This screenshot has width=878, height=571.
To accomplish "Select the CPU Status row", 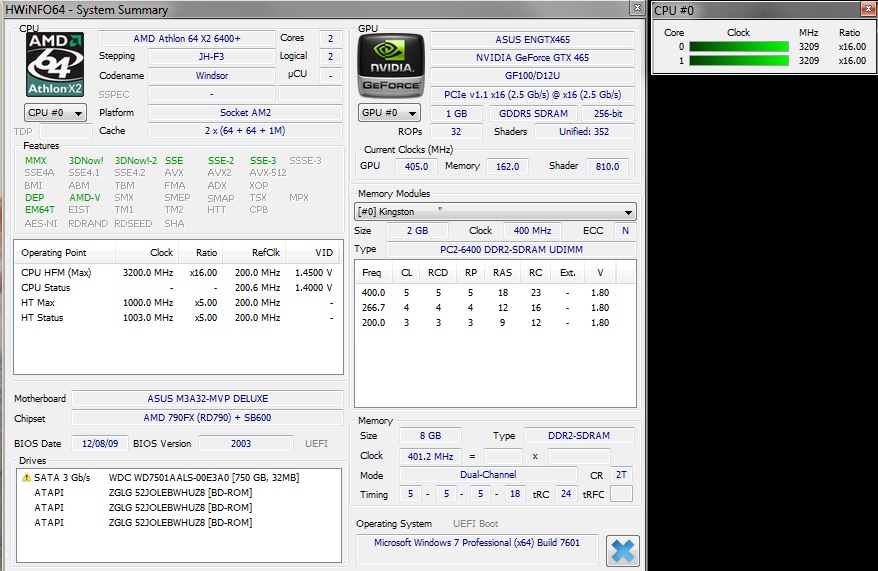I will coord(178,288).
